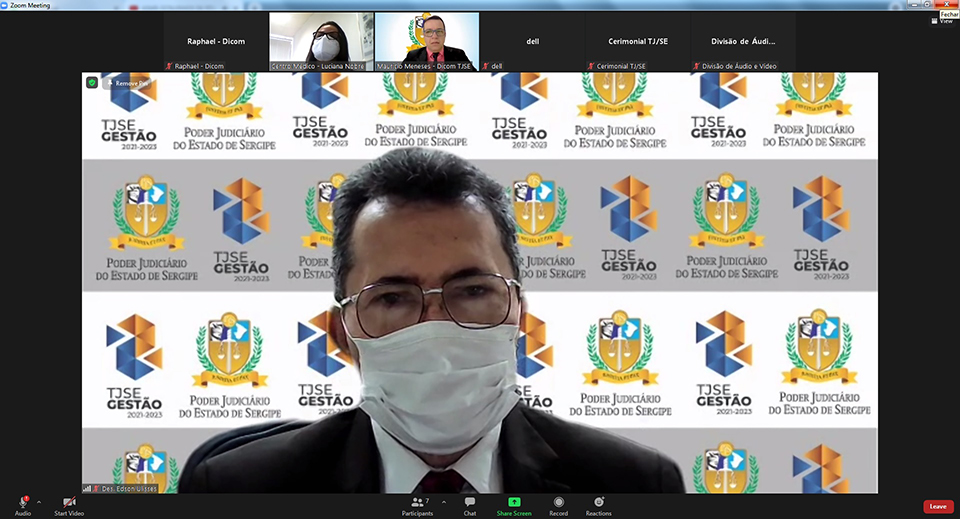Click the green encryption shield icon
Viewport: 960px width, 519px height.
click(92, 82)
